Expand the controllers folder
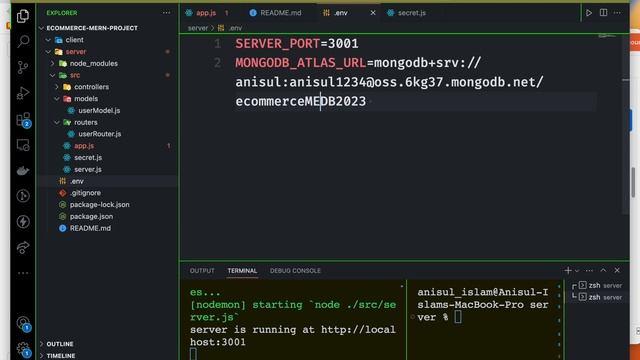 (108, 87)
